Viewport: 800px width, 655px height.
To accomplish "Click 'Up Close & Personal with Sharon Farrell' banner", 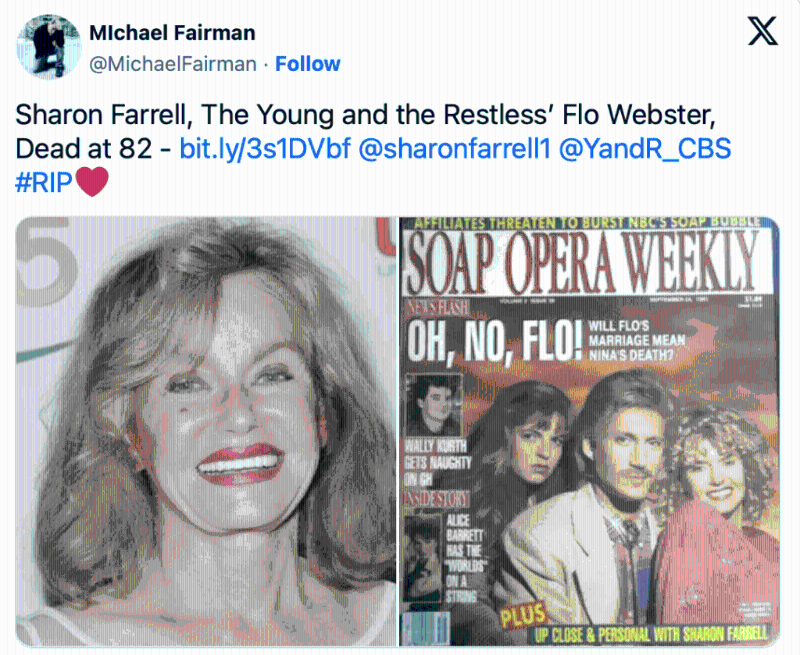I will tap(651, 634).
